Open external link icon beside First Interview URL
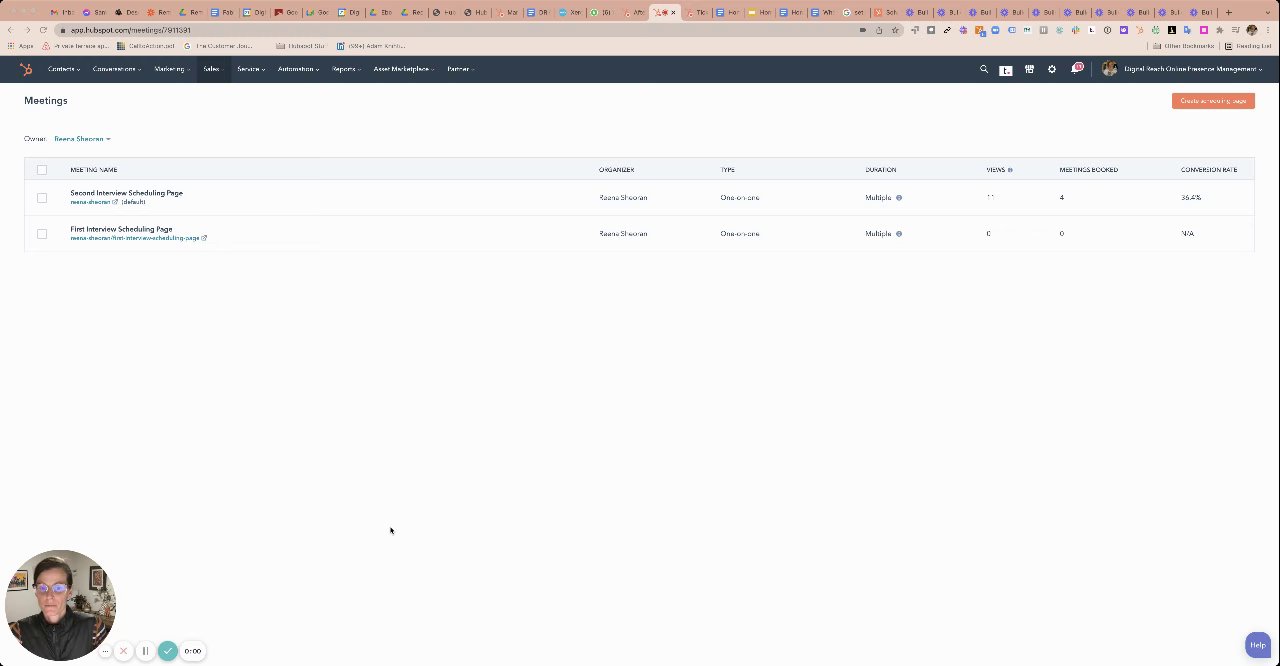Image resolution: width=1280 pixels, height=666 pixels. coord(204,238)
